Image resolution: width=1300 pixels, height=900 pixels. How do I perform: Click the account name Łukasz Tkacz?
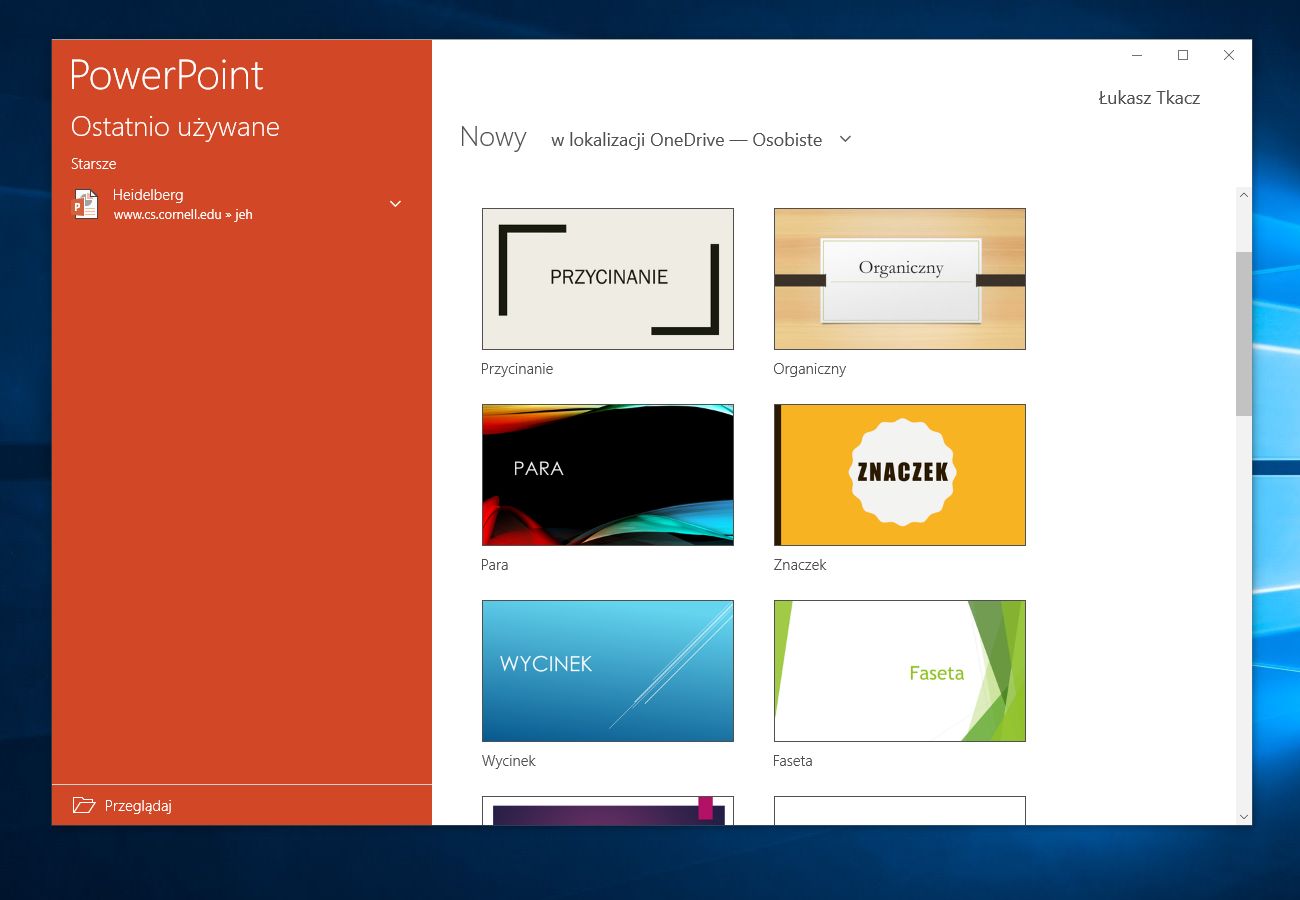click(1148, 97)
